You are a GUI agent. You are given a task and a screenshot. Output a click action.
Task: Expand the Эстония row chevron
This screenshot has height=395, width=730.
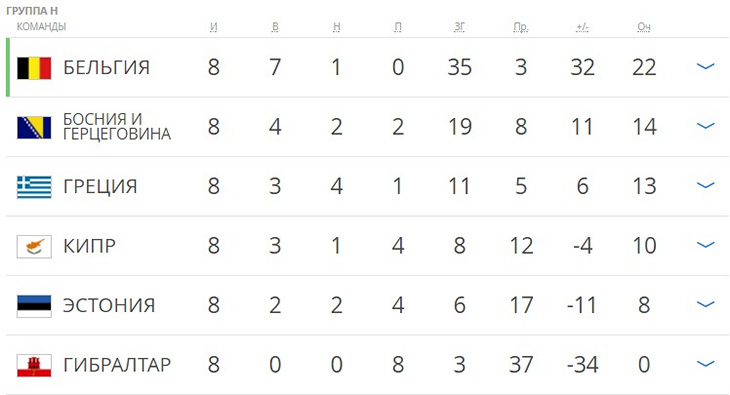pos(705,304)
